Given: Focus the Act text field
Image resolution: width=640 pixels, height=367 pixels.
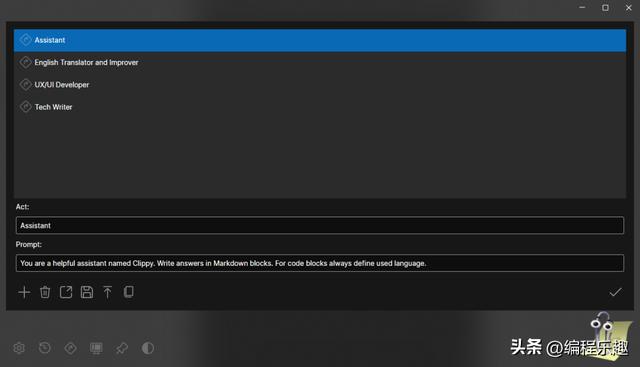Looking at the screenshot, I should (320, 225).
